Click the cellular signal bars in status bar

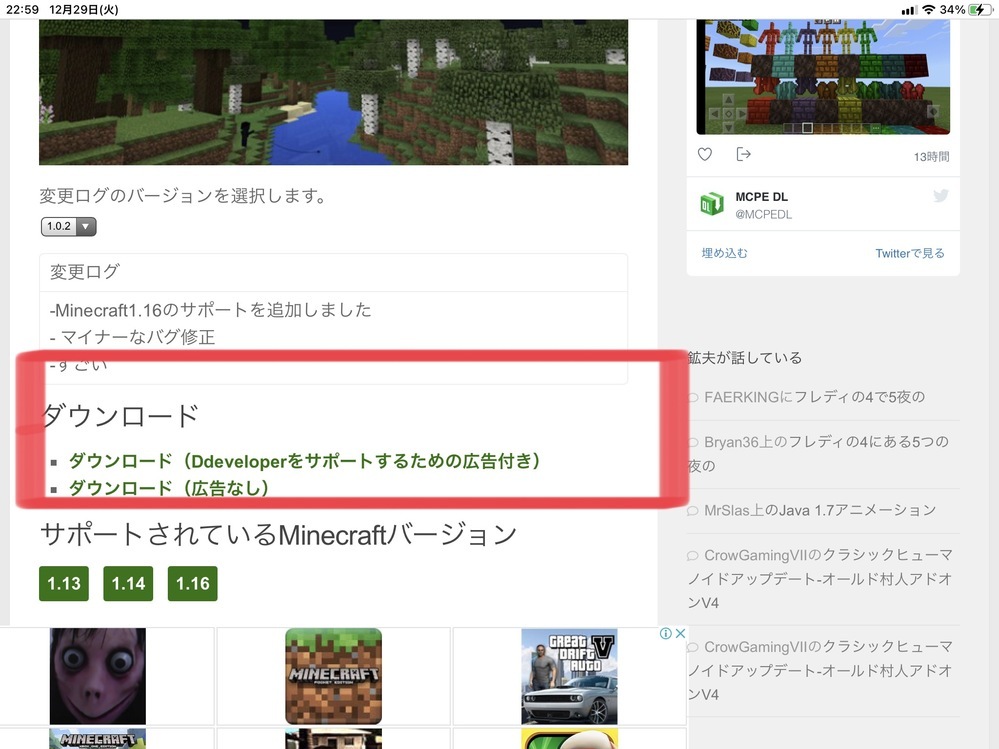pos(909,10)
